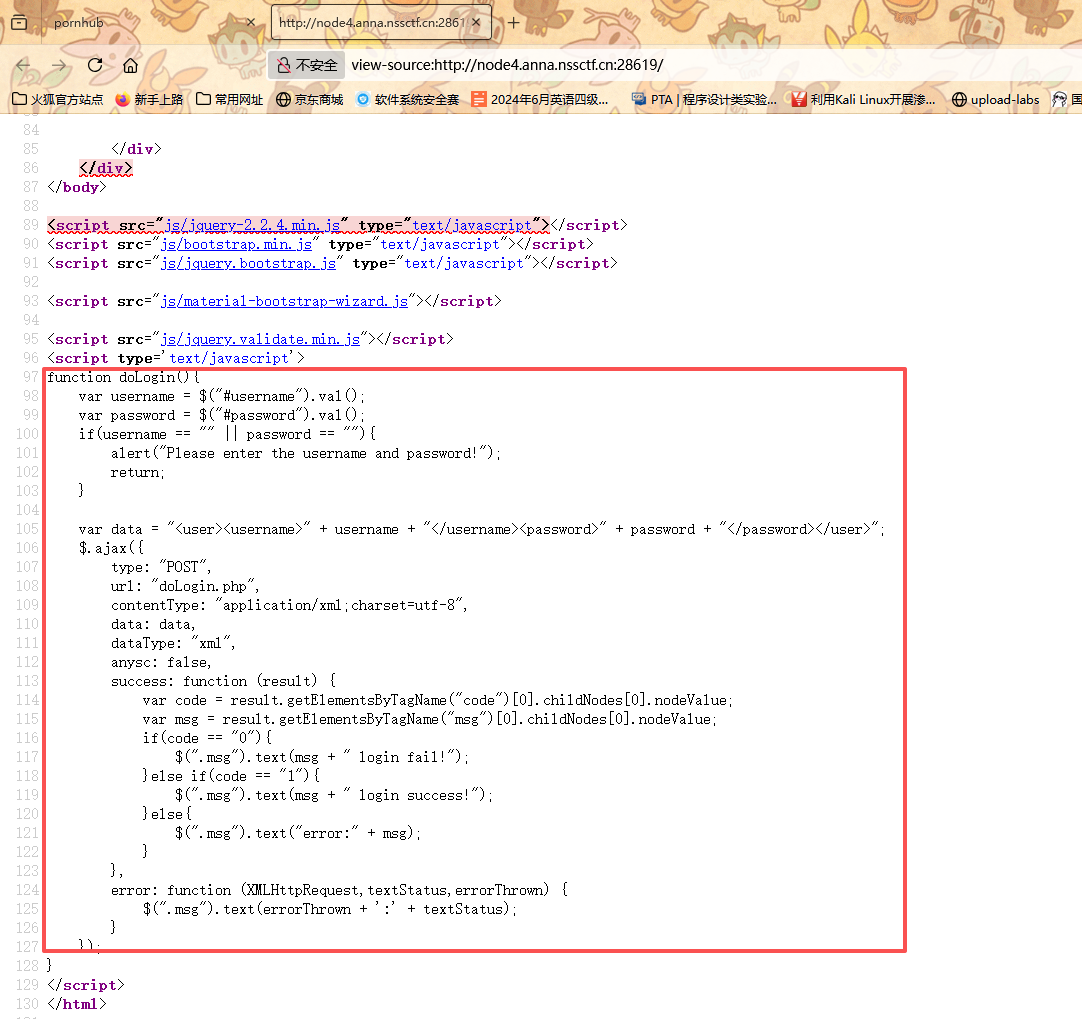Viewport: 1082px width, 1019px height.
Task: Open the js/material-bootstrap-wizard.js link
Action: (x=285, y=301)
